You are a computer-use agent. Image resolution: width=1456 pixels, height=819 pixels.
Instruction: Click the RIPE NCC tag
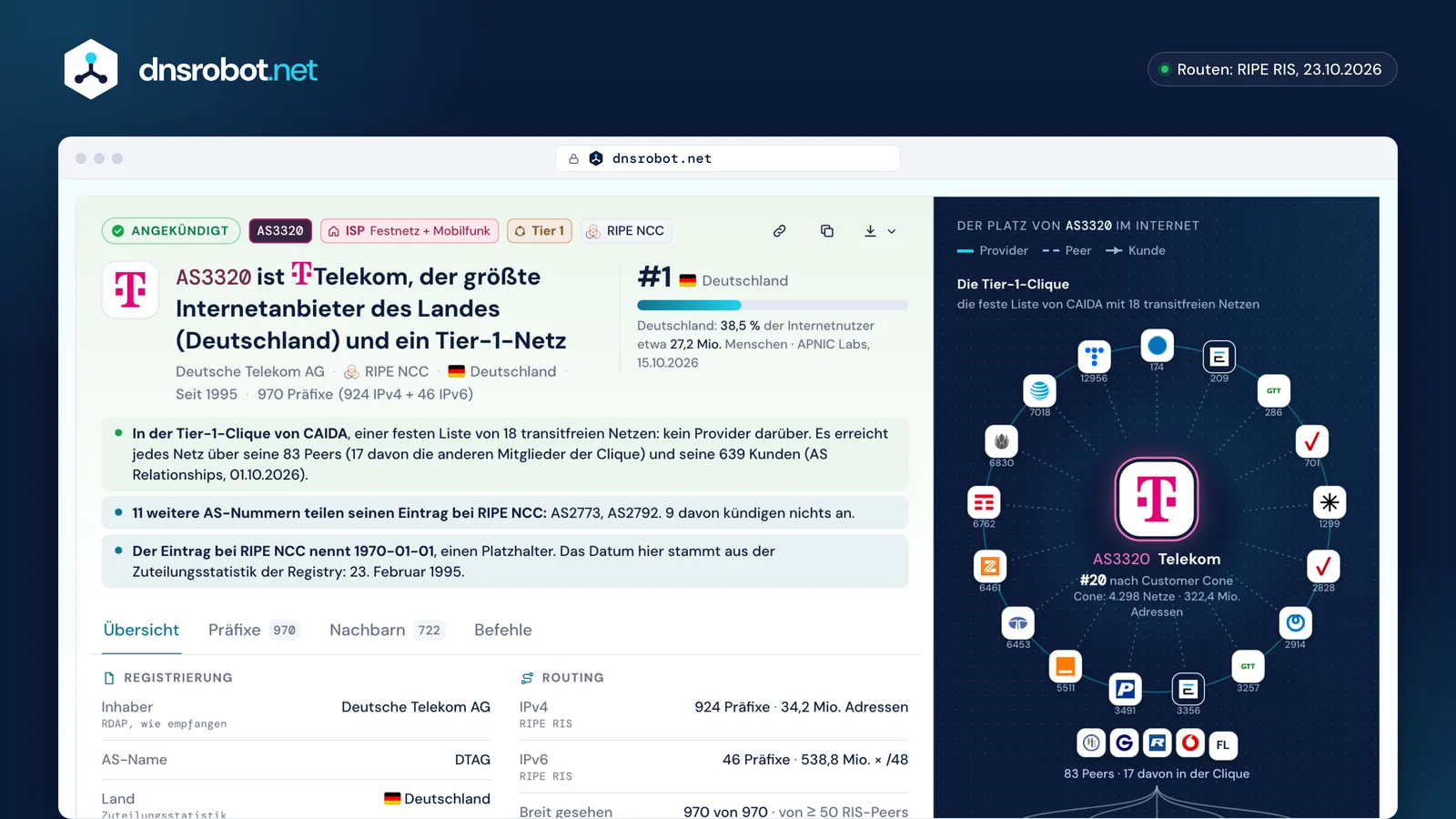click(x=626, y=231)
